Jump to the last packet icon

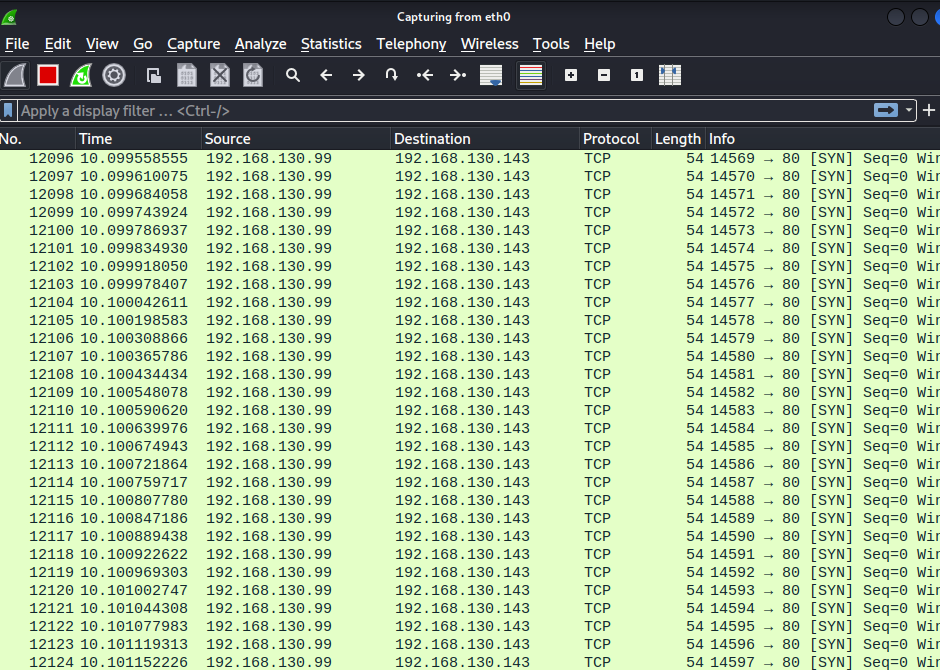pos(458,76)
